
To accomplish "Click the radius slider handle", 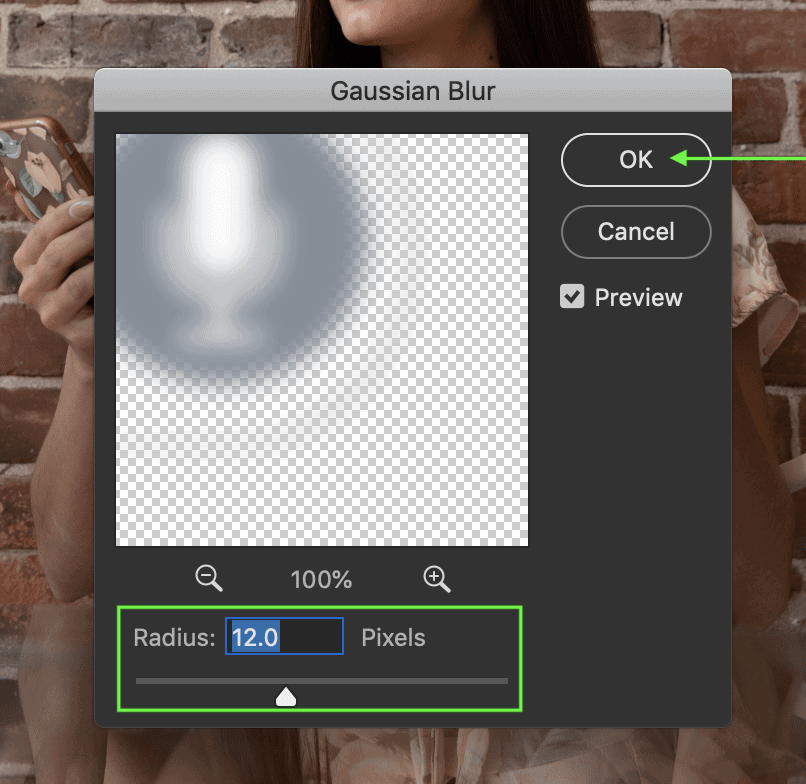I will 286,696.
